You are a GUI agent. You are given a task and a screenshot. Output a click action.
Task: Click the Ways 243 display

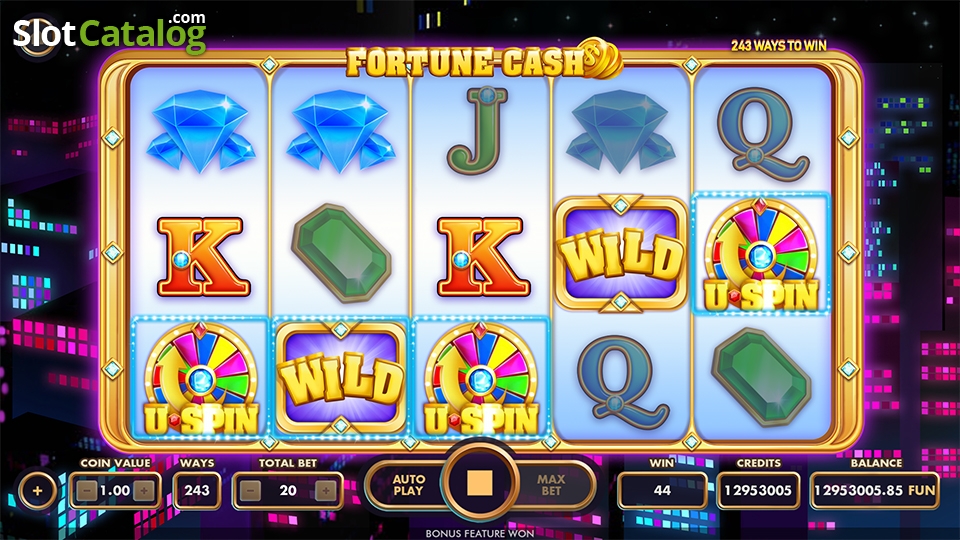click(x=197, y=490)
